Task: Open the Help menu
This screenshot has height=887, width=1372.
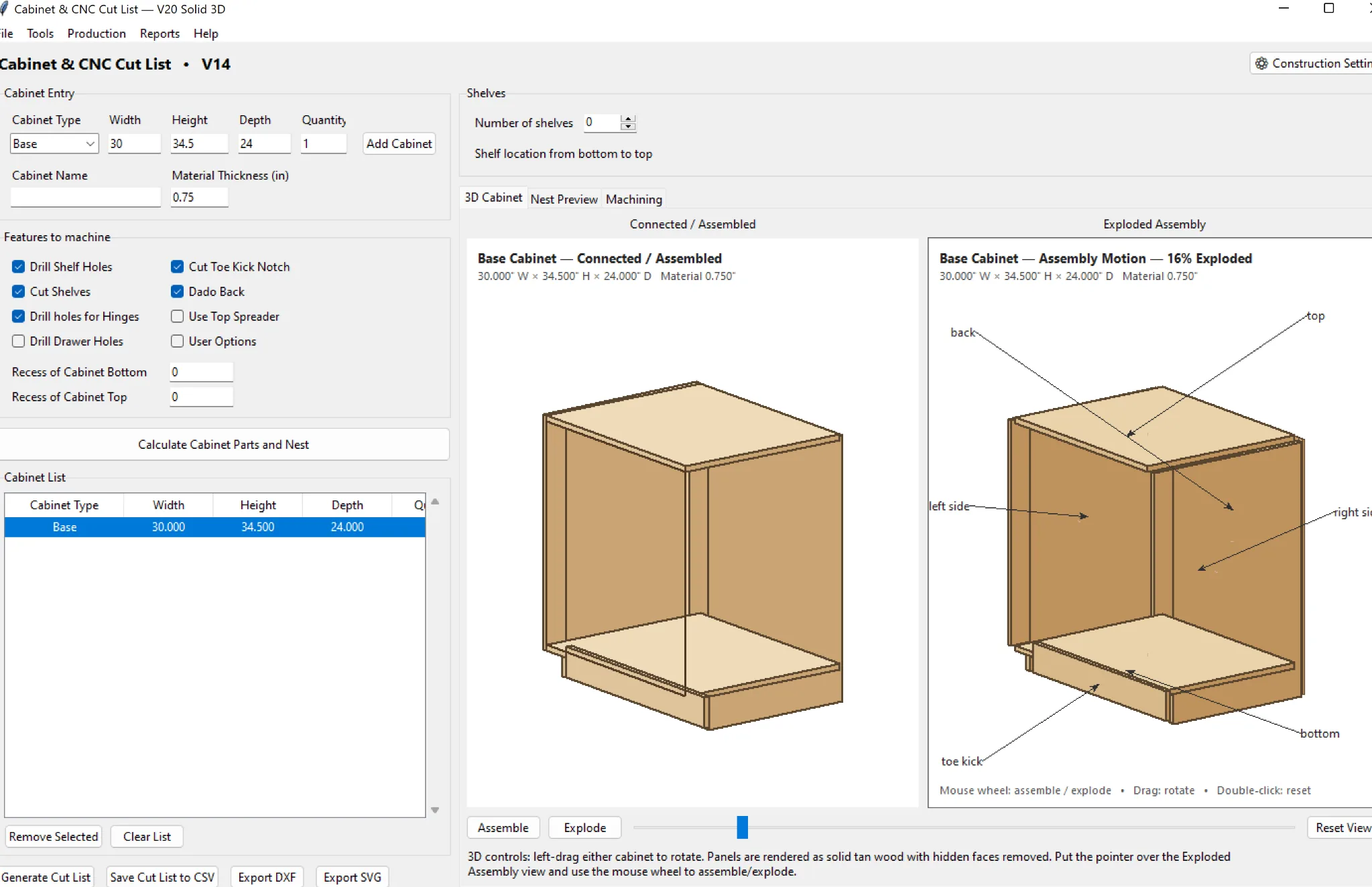Action: pyautogui.click(x=206, y=33)
